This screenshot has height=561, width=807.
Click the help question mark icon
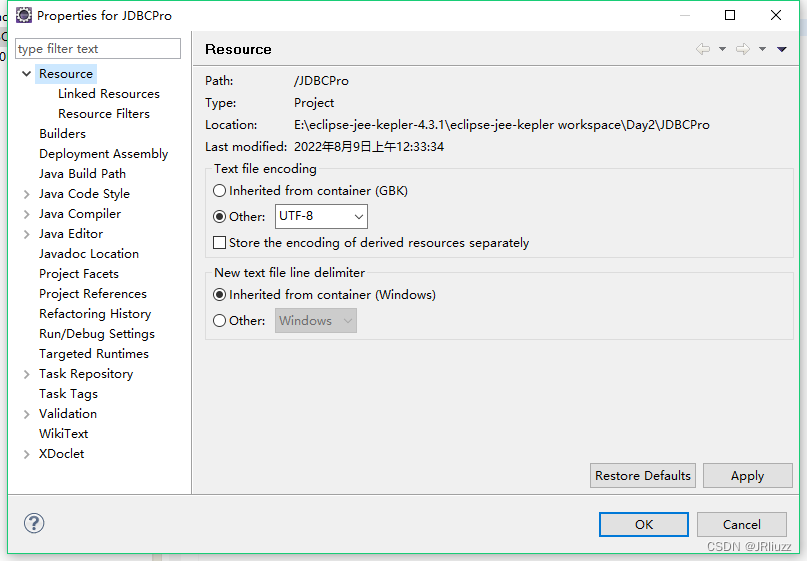click(34, 523)
